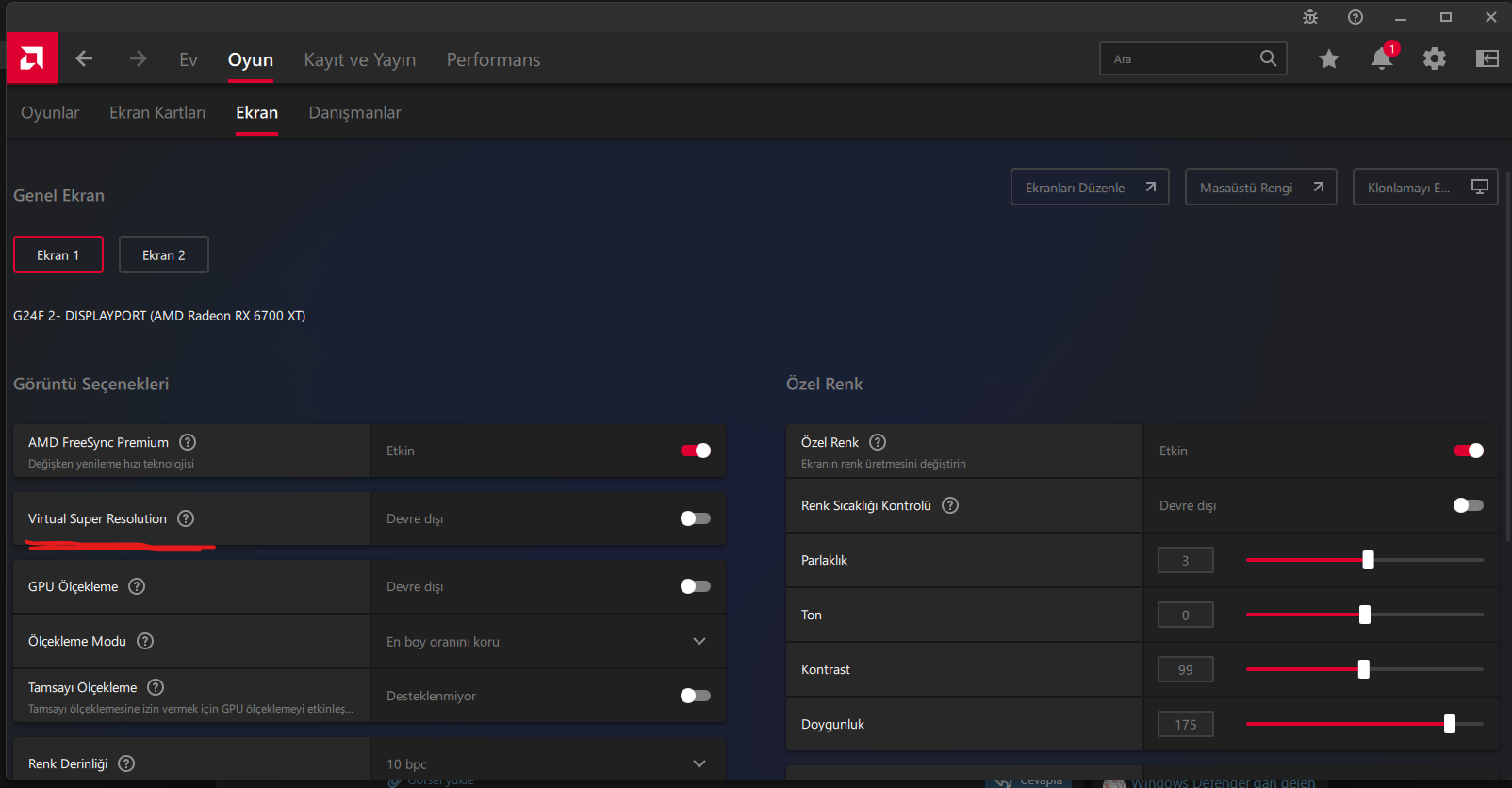Show Özel Renk help icon
1512x788 pixels.
click(878, 442)
